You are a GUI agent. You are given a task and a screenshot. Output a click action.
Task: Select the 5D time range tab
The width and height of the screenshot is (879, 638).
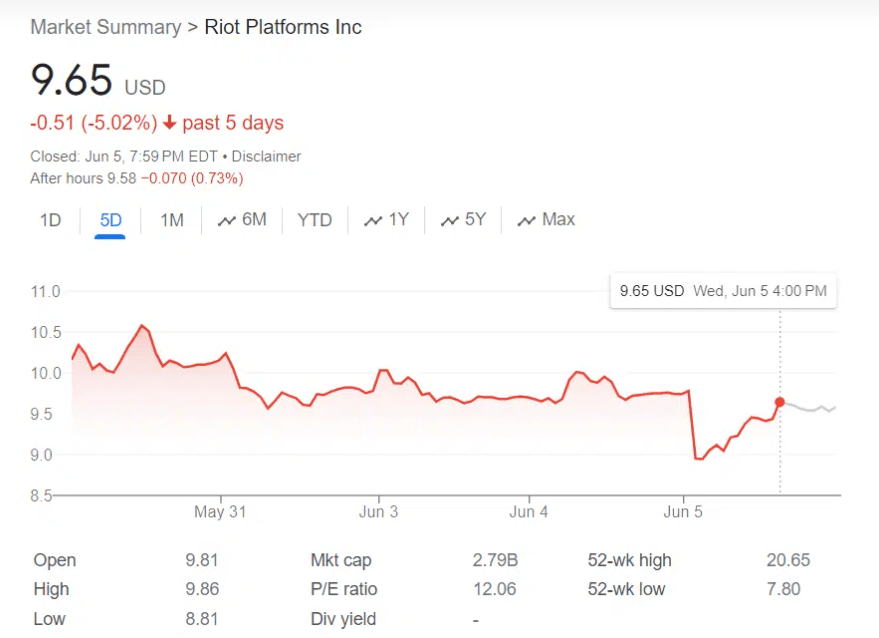pyautogui.click(x=110, y=220)
